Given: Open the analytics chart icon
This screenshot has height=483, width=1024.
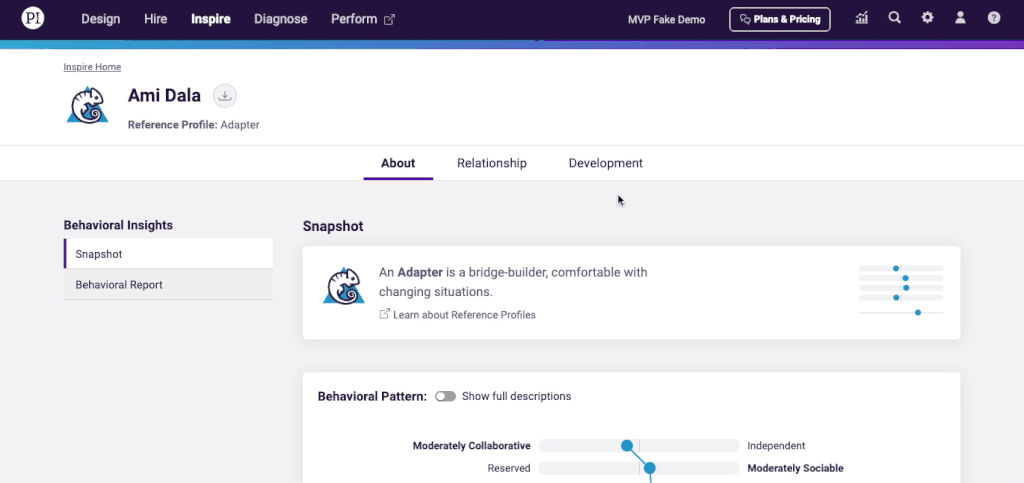Looking at the screenshot, I should (862, 18).
